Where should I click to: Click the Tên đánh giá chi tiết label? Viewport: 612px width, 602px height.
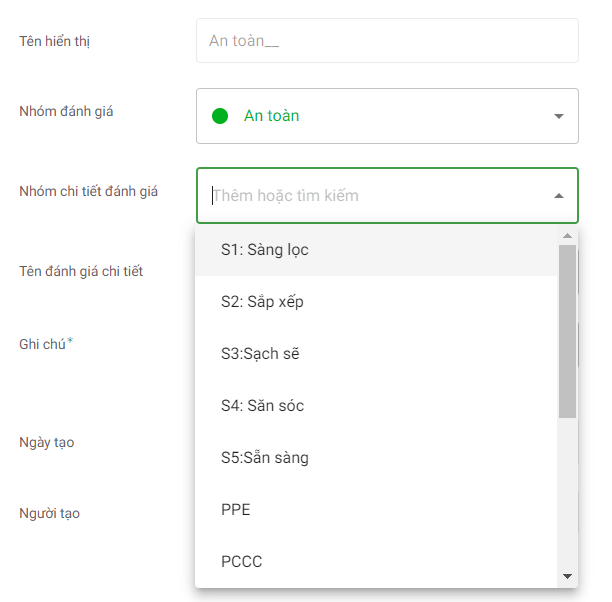pyautogui.click(x=80, y=272)
